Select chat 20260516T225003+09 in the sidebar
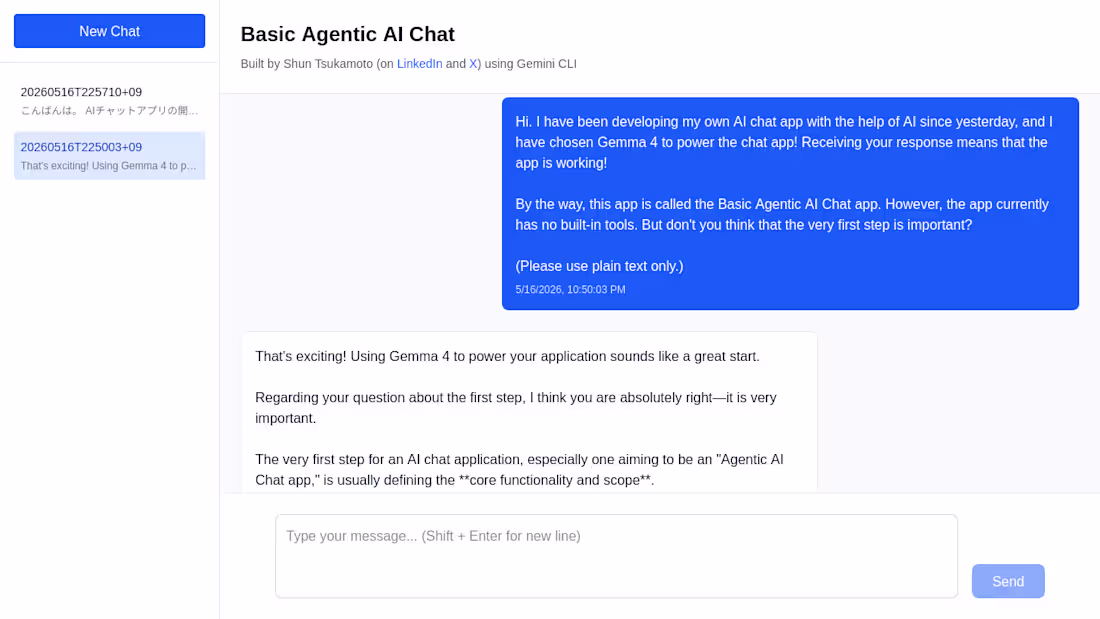This screenshot has width=1100, height=619. [x=109, y=156]
